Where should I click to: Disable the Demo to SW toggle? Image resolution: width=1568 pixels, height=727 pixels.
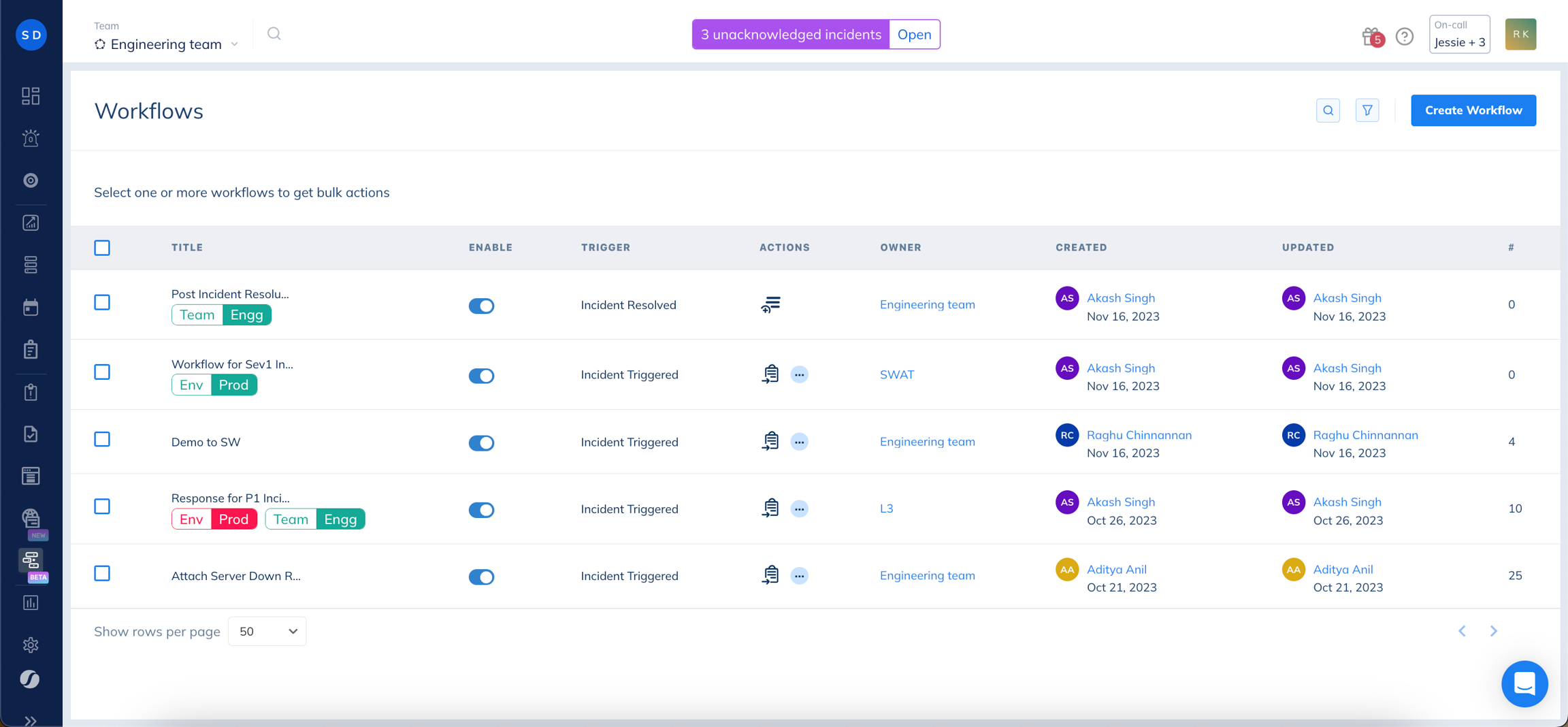pyautogui.click(x=481, y=442)
